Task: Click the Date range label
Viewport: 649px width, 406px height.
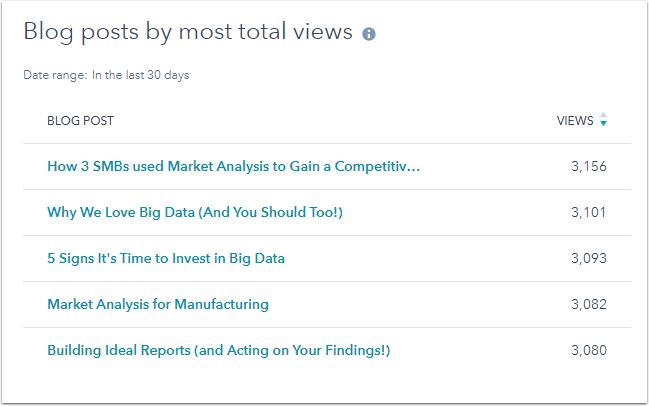Action: click(55, 75)
